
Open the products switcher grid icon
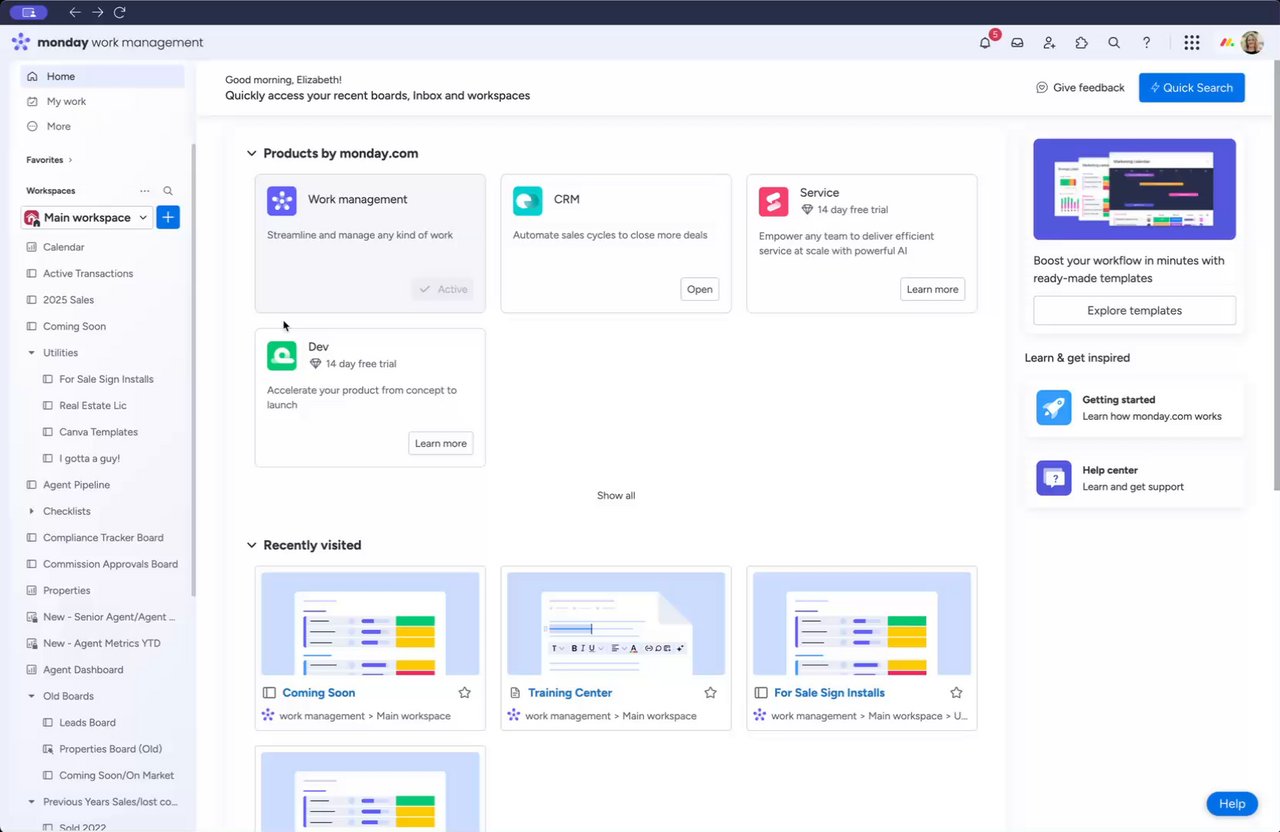(1191, 43)
